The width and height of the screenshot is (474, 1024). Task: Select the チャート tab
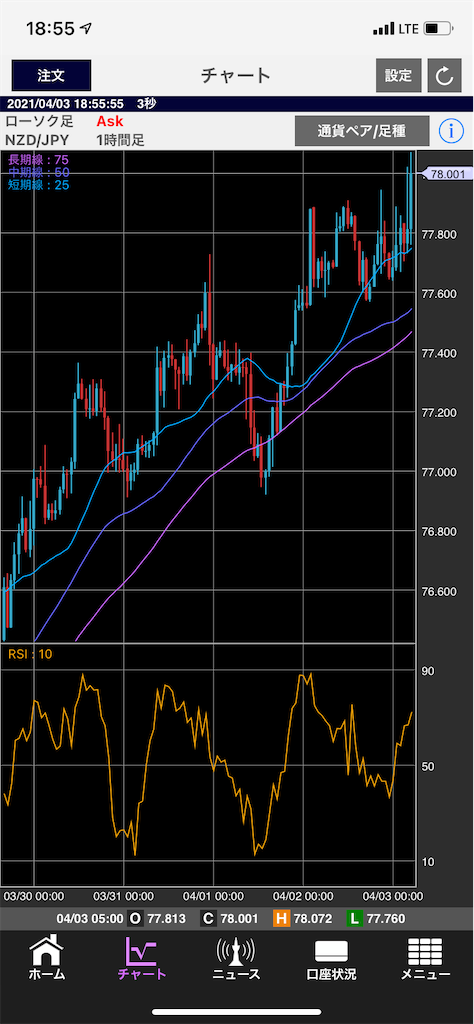click(142, 959)
